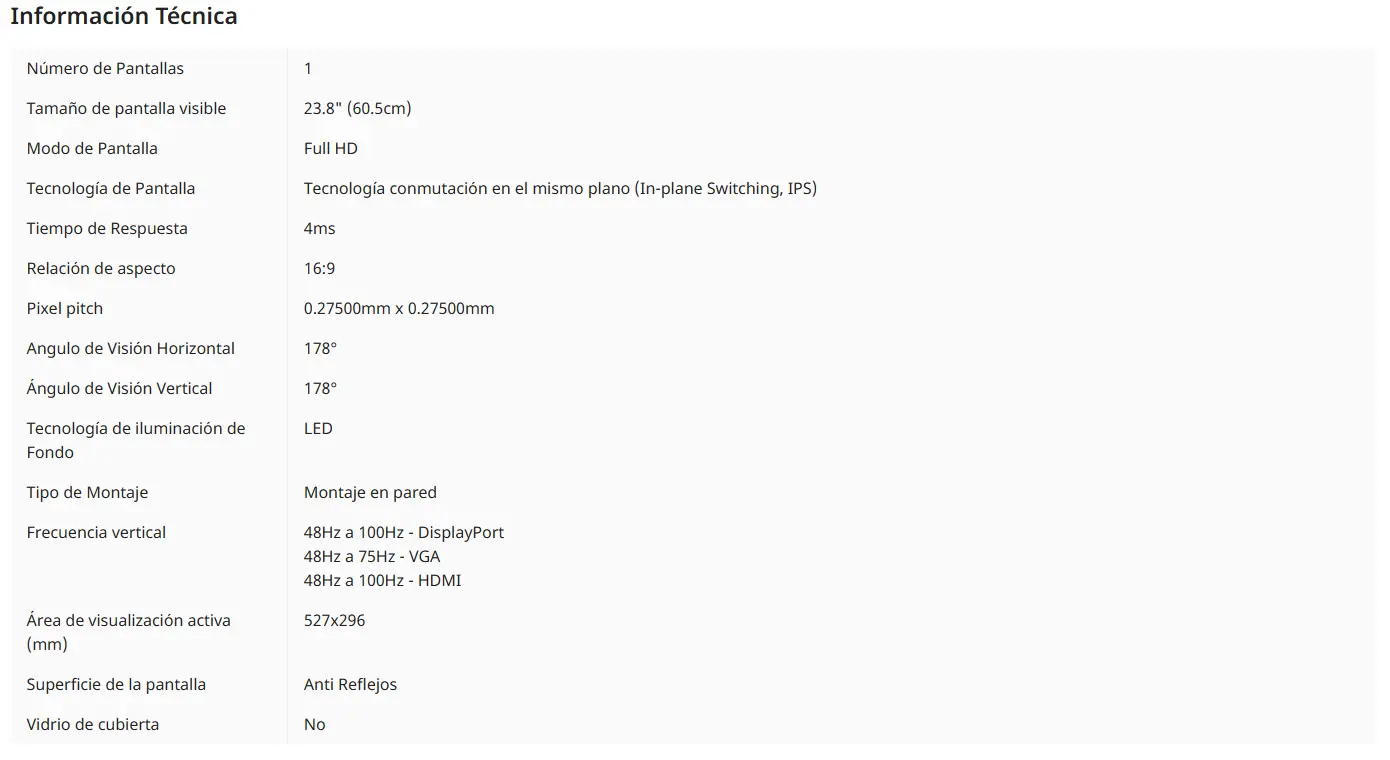Select the Full HD value

(x=331, y=148)
